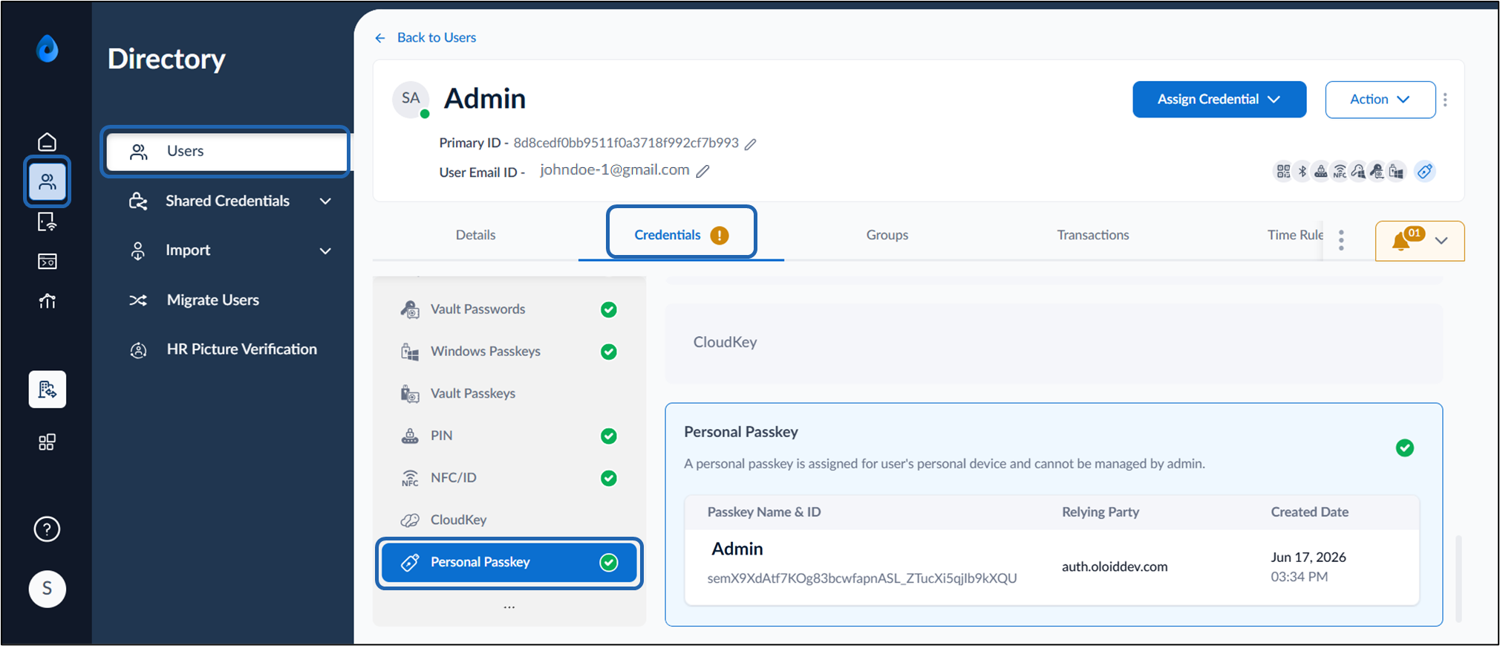
Task: Open the more options kebab beside Action
Action: (x=1445, y=100)
